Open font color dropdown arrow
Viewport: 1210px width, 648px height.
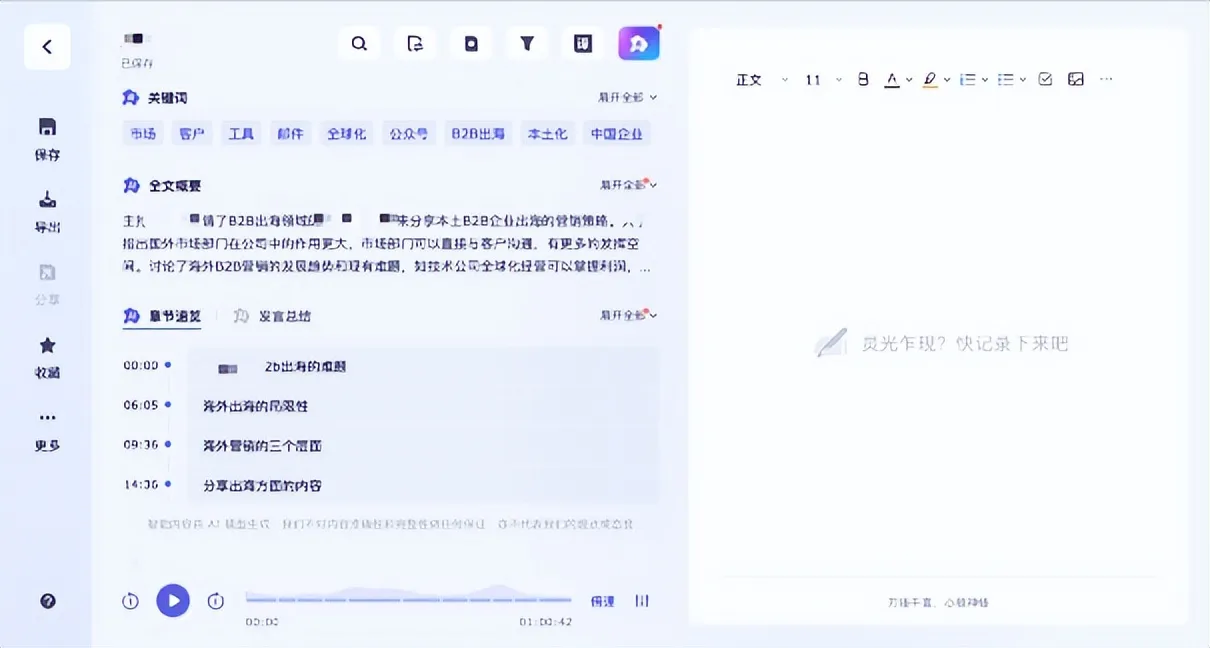tap(907, 80)
